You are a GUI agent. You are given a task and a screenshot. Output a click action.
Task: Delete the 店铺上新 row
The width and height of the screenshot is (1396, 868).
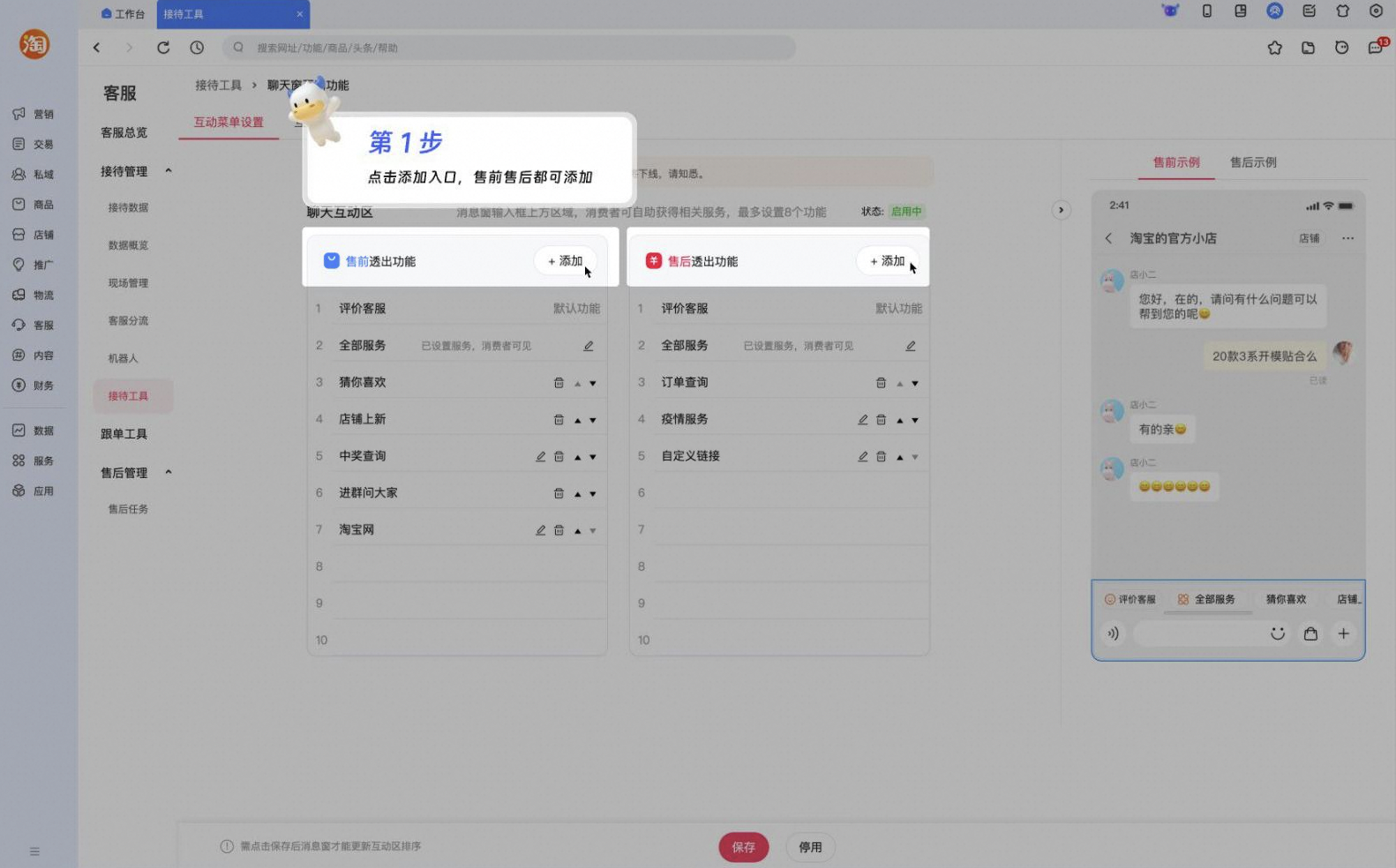click(x=559, y=420)
